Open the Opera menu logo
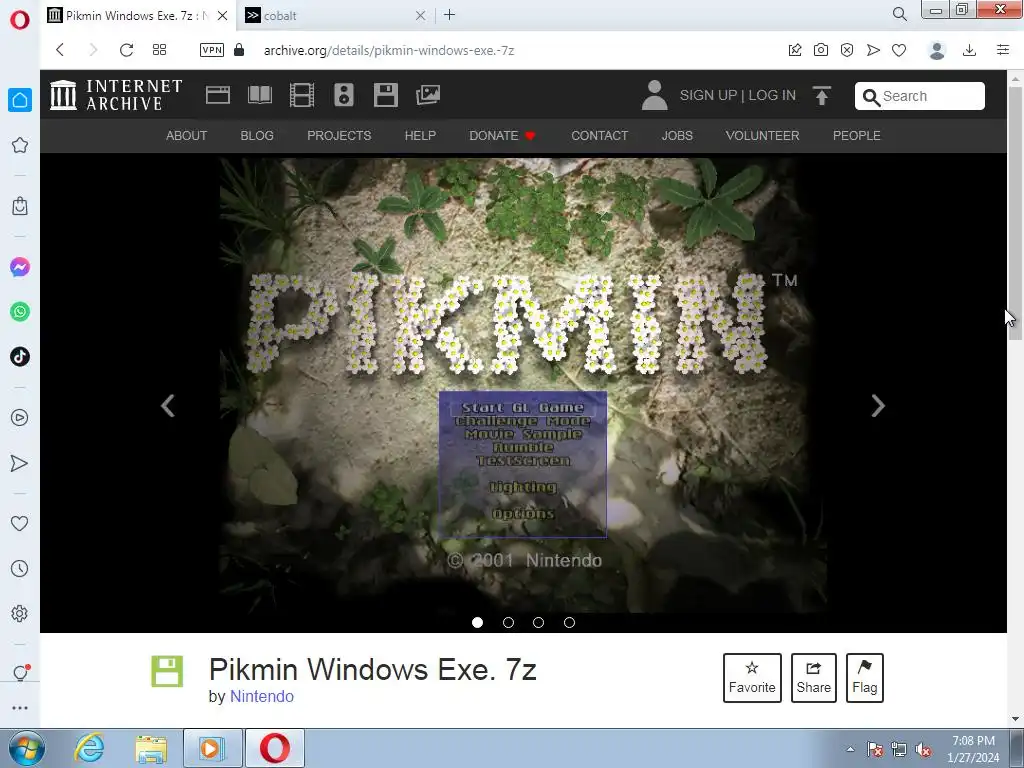 coord(20,20)
